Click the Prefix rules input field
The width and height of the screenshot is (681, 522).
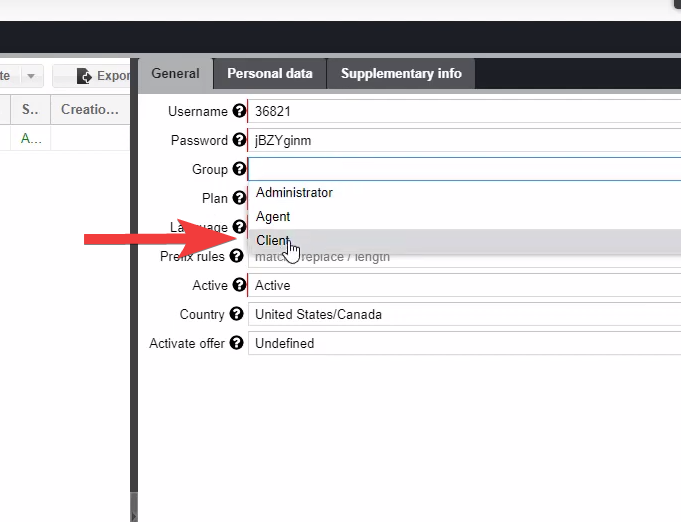pos(464,257)
